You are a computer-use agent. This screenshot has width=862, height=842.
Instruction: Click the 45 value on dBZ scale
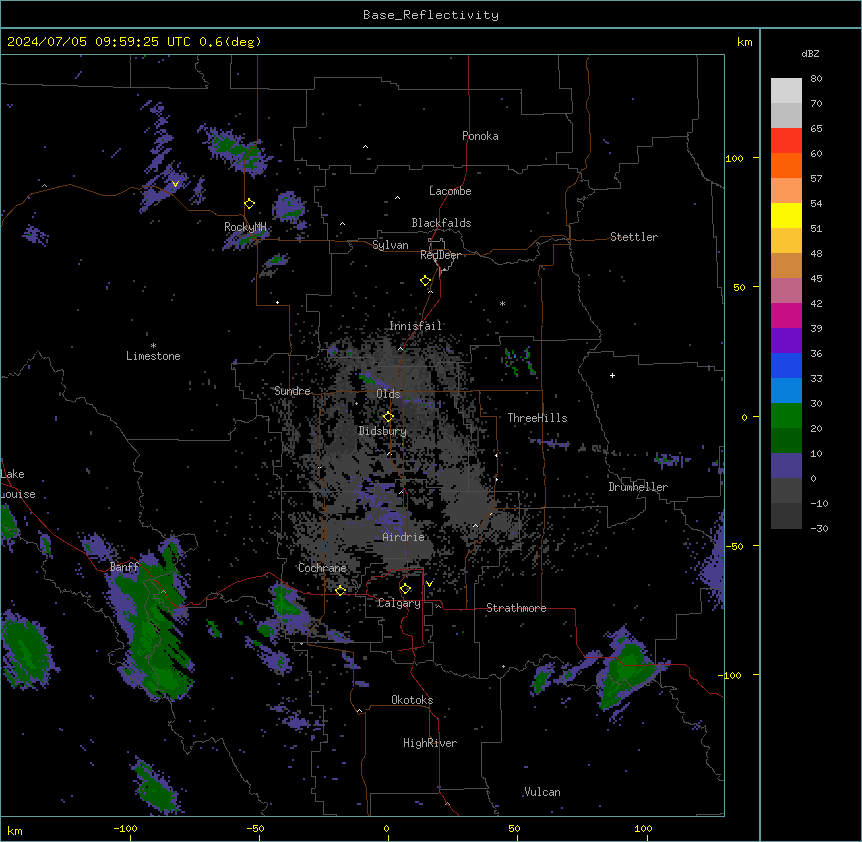click(x=816, y=279)
